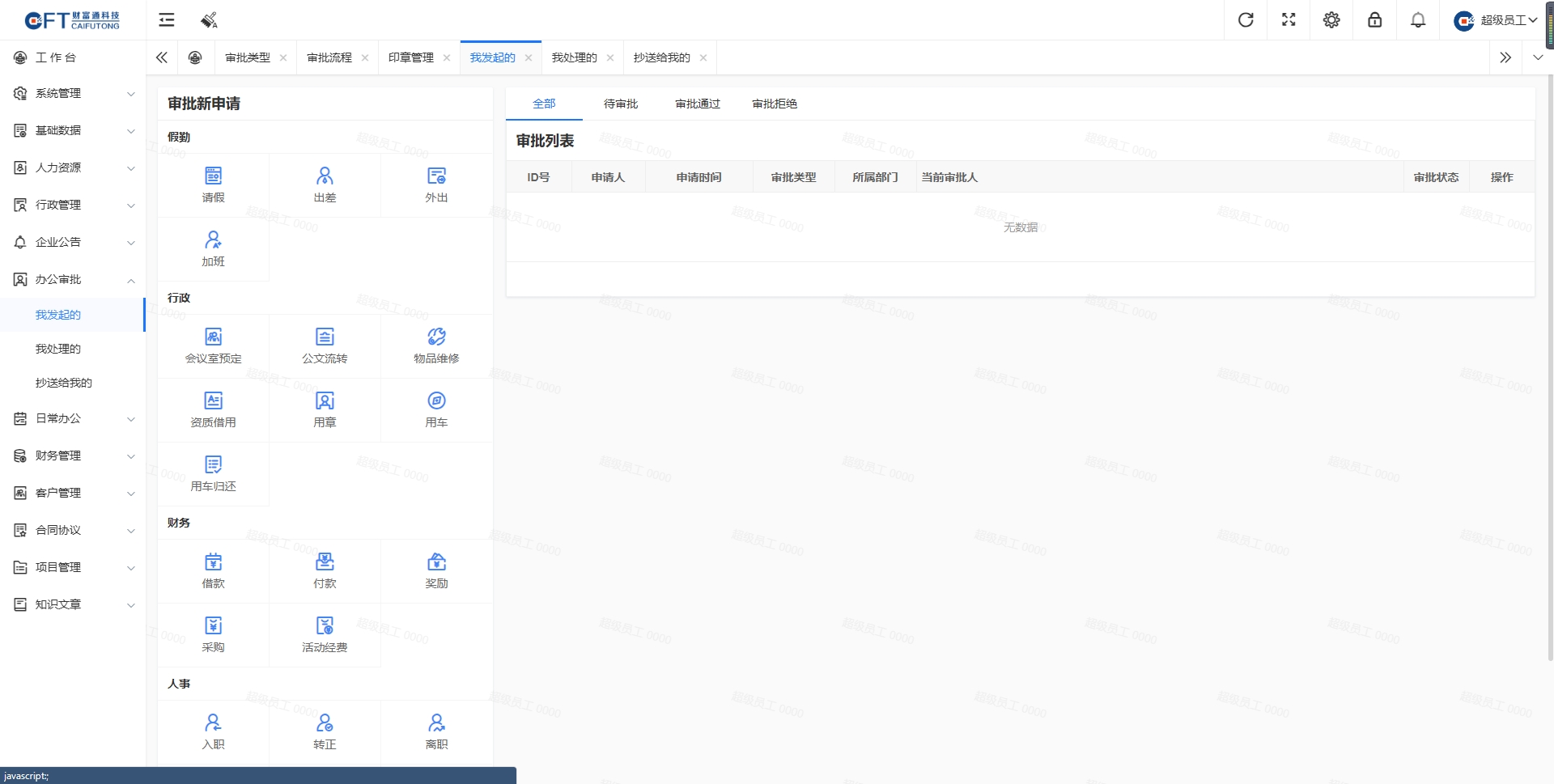Select 资质借用 qualification borrowing
Screen dimensions: 1554x784
tap(213, 409)
